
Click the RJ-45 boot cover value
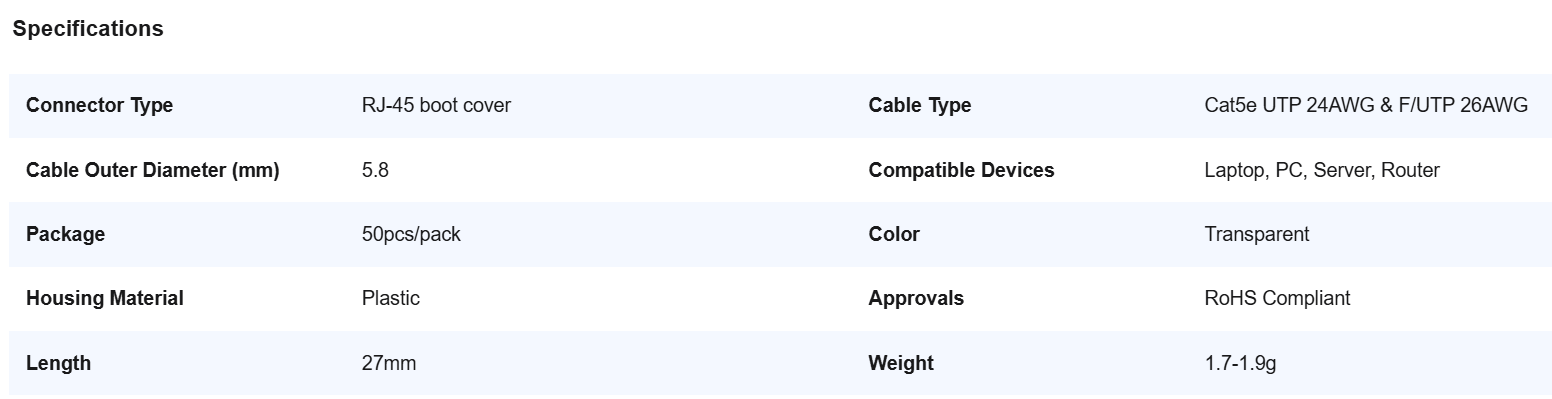click(x=436, y=105)
